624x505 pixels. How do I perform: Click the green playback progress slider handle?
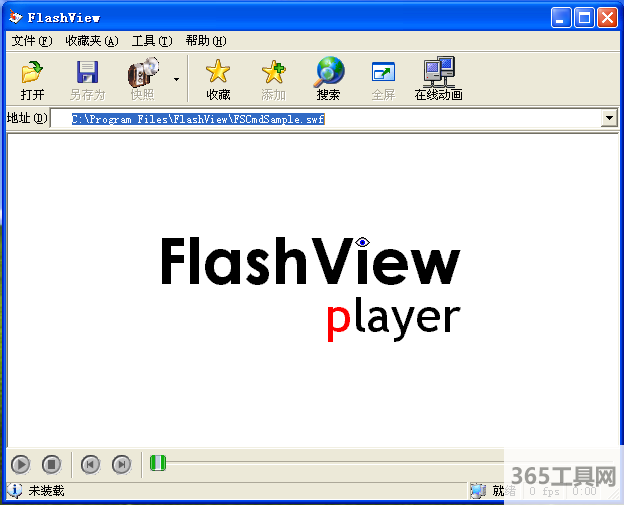click(157, 463)
